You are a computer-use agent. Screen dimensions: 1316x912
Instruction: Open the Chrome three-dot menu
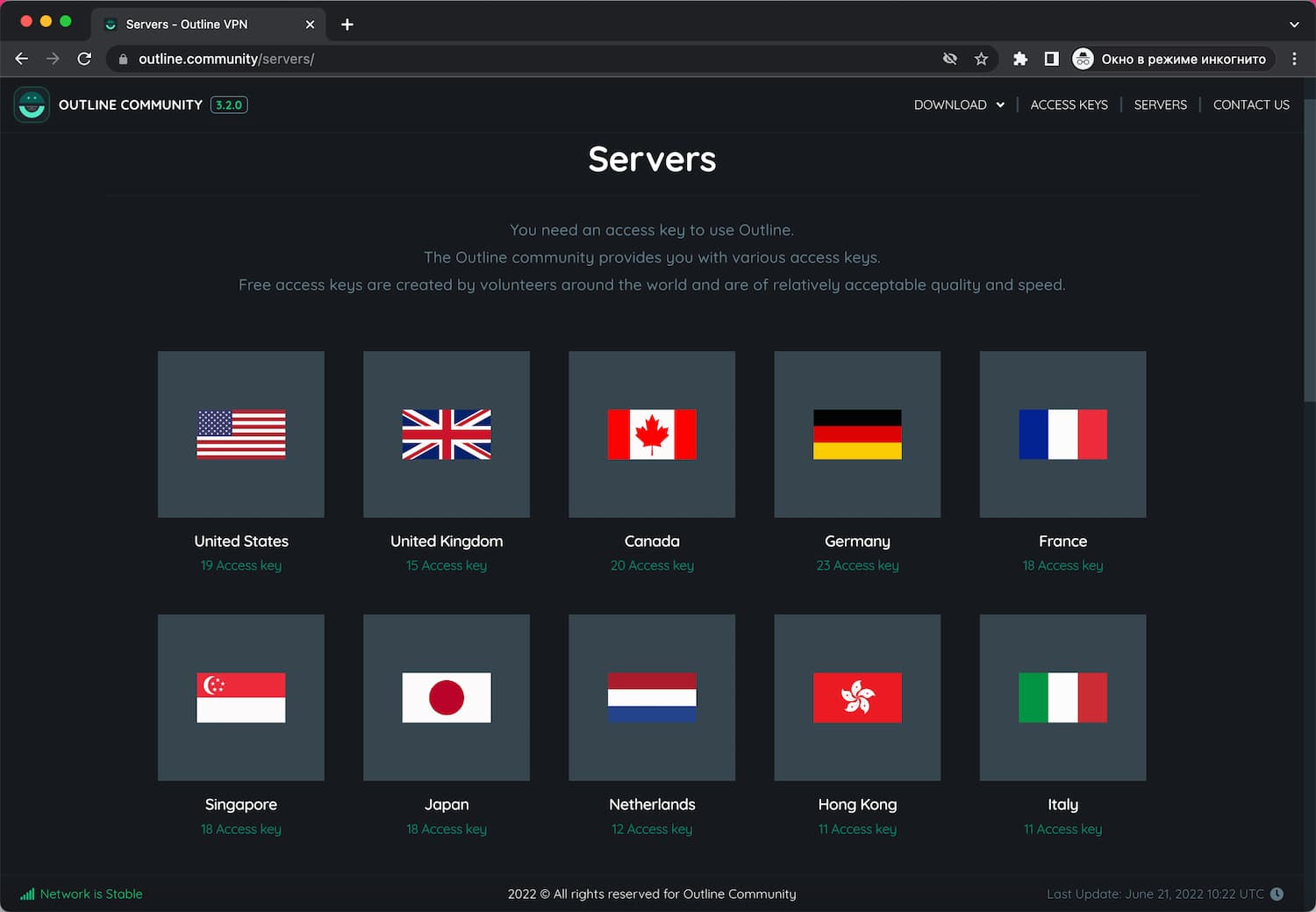pos(1294,59)
